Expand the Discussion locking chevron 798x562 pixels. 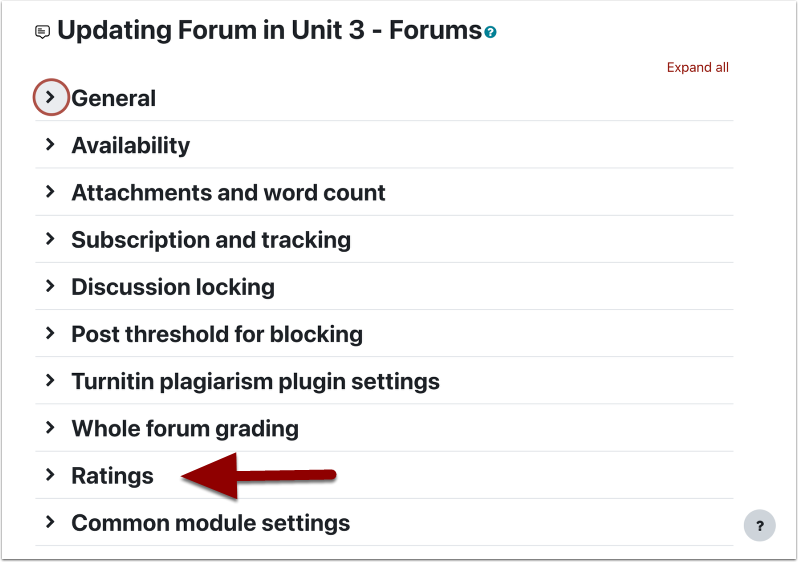click(50, 286)
